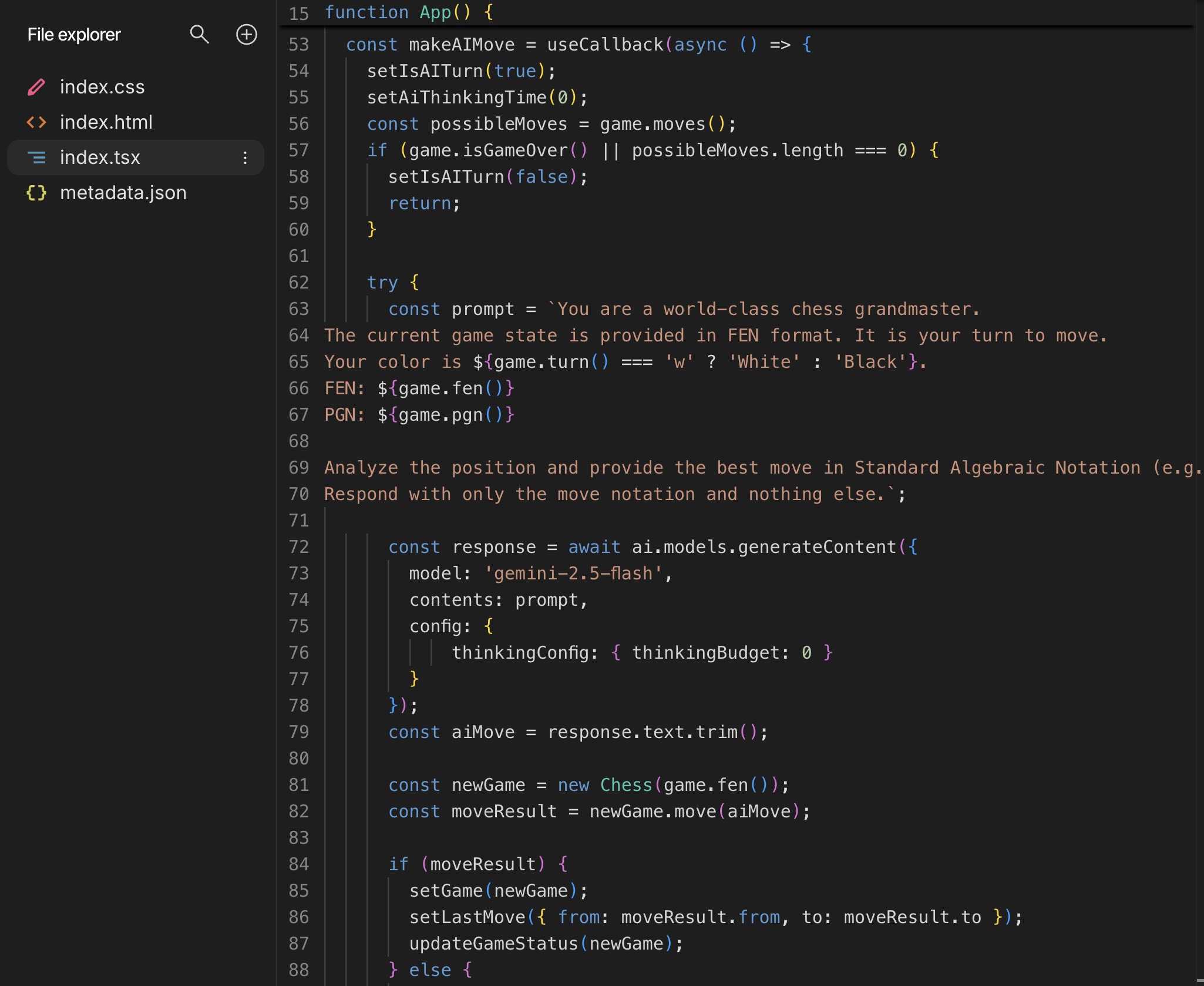This screenshot has width=1204, height=986.
Task: Click 'Analyze the position' text on line 69
Action: [x=430, y=468]
